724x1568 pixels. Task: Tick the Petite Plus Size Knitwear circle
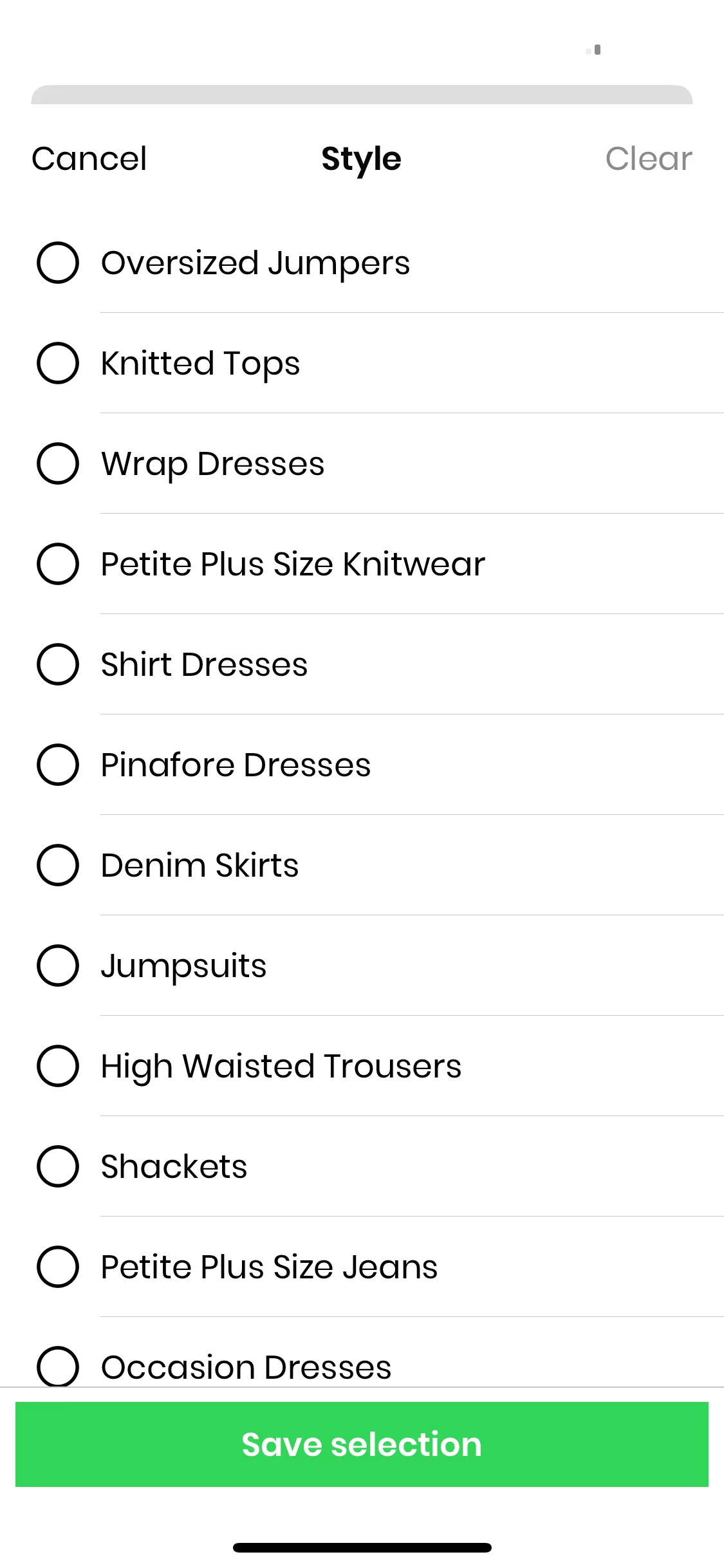pos(58,564)
